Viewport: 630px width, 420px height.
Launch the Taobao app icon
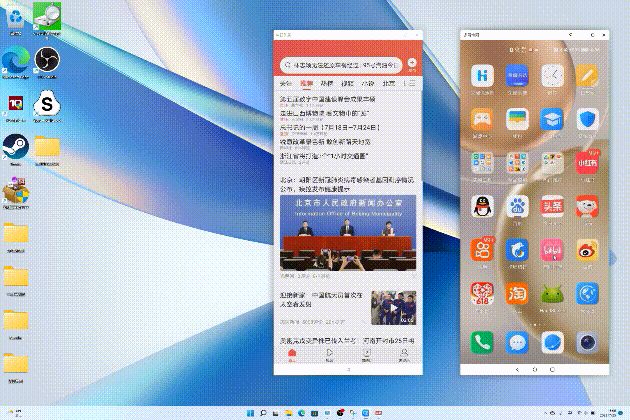coord(517,295)
